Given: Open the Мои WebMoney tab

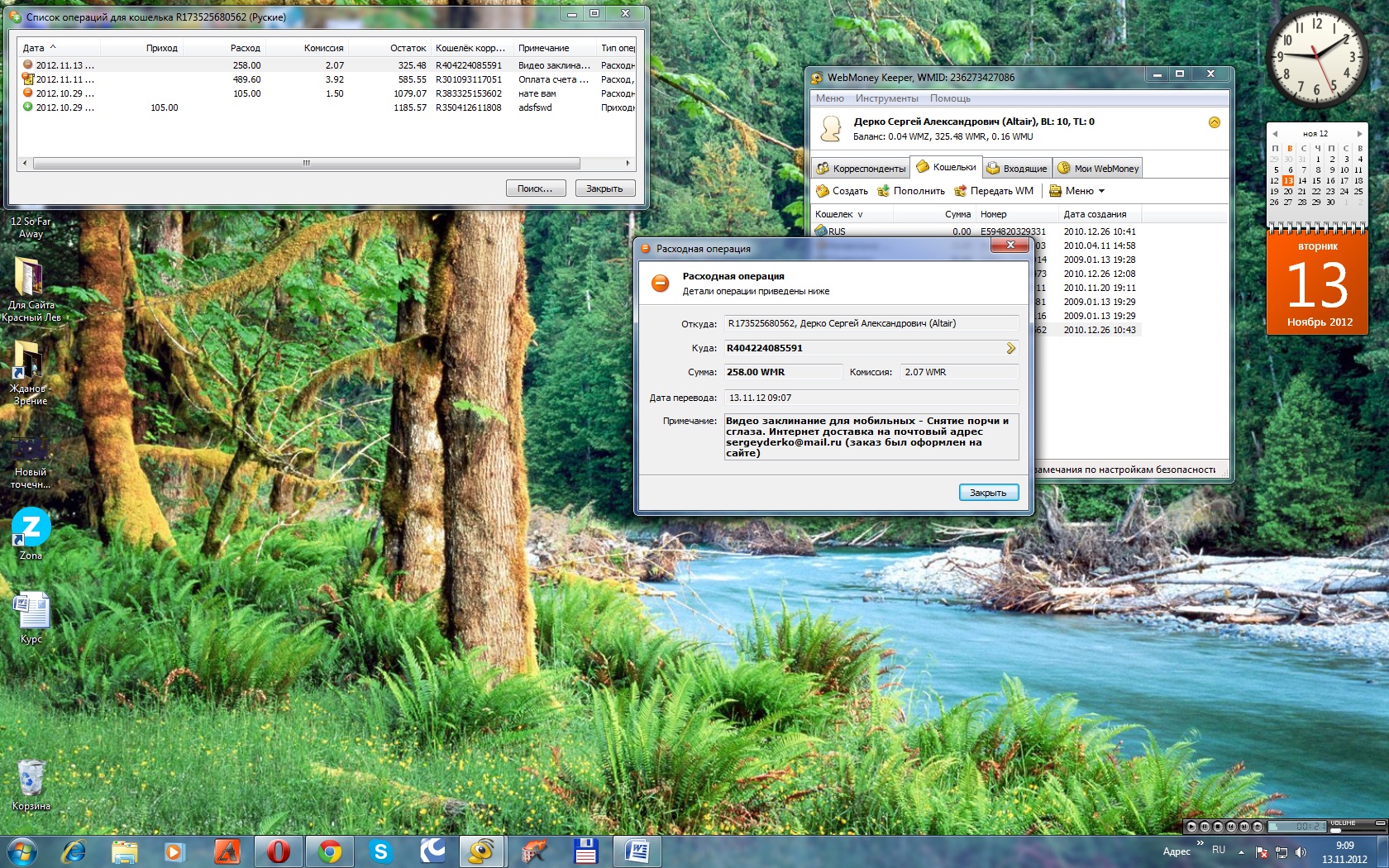Looking at the screenshot, I should pyautogui.click(x=1098, y=169).
